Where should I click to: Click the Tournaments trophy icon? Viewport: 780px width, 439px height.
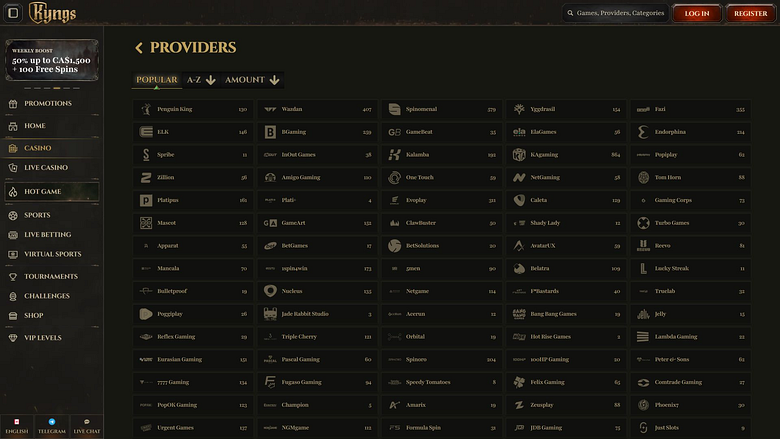pos(13,277)
